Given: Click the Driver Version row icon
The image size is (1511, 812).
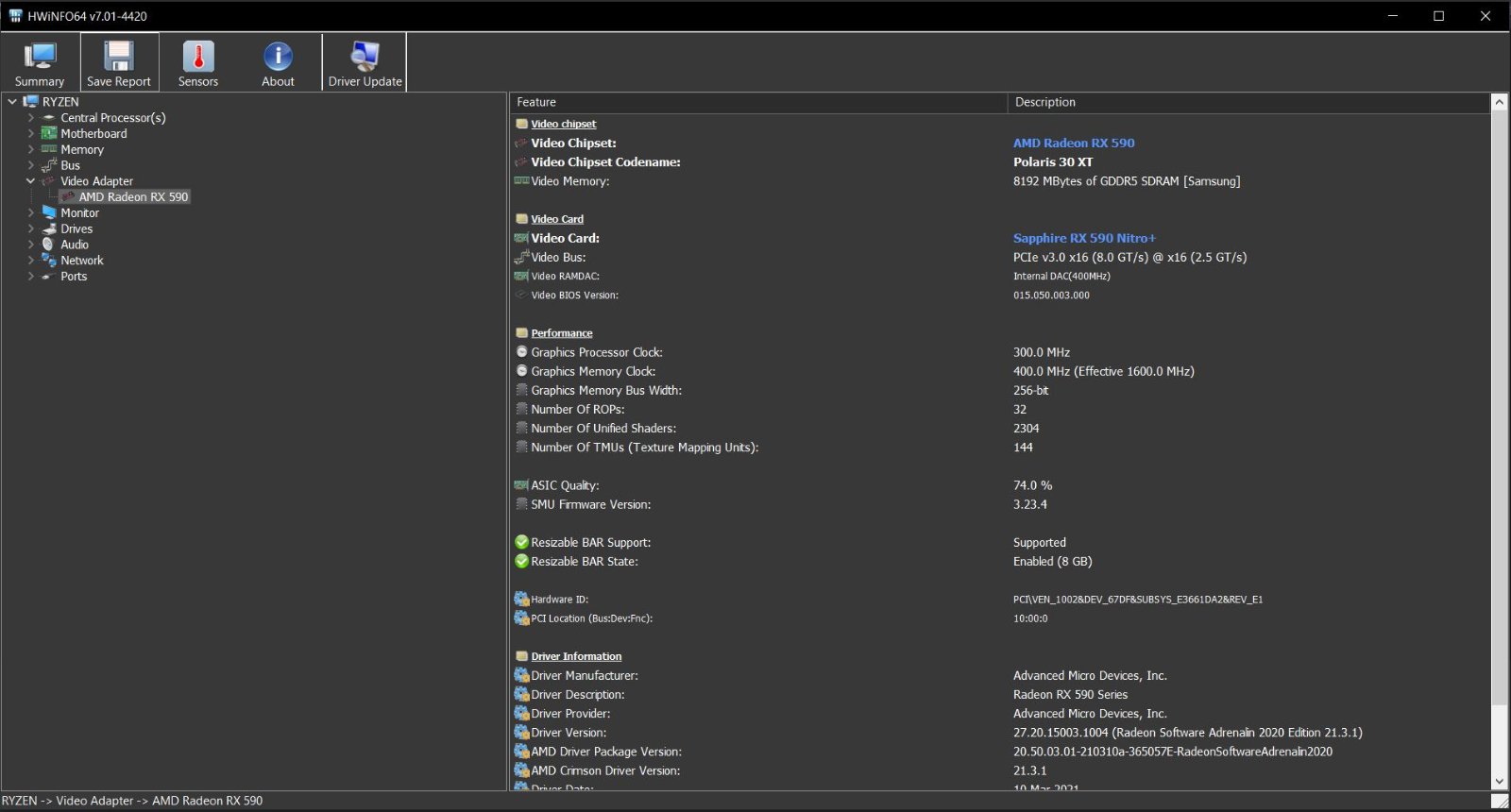Looking at the screenshot, I should pyautogui.click(x=521, y=732).
